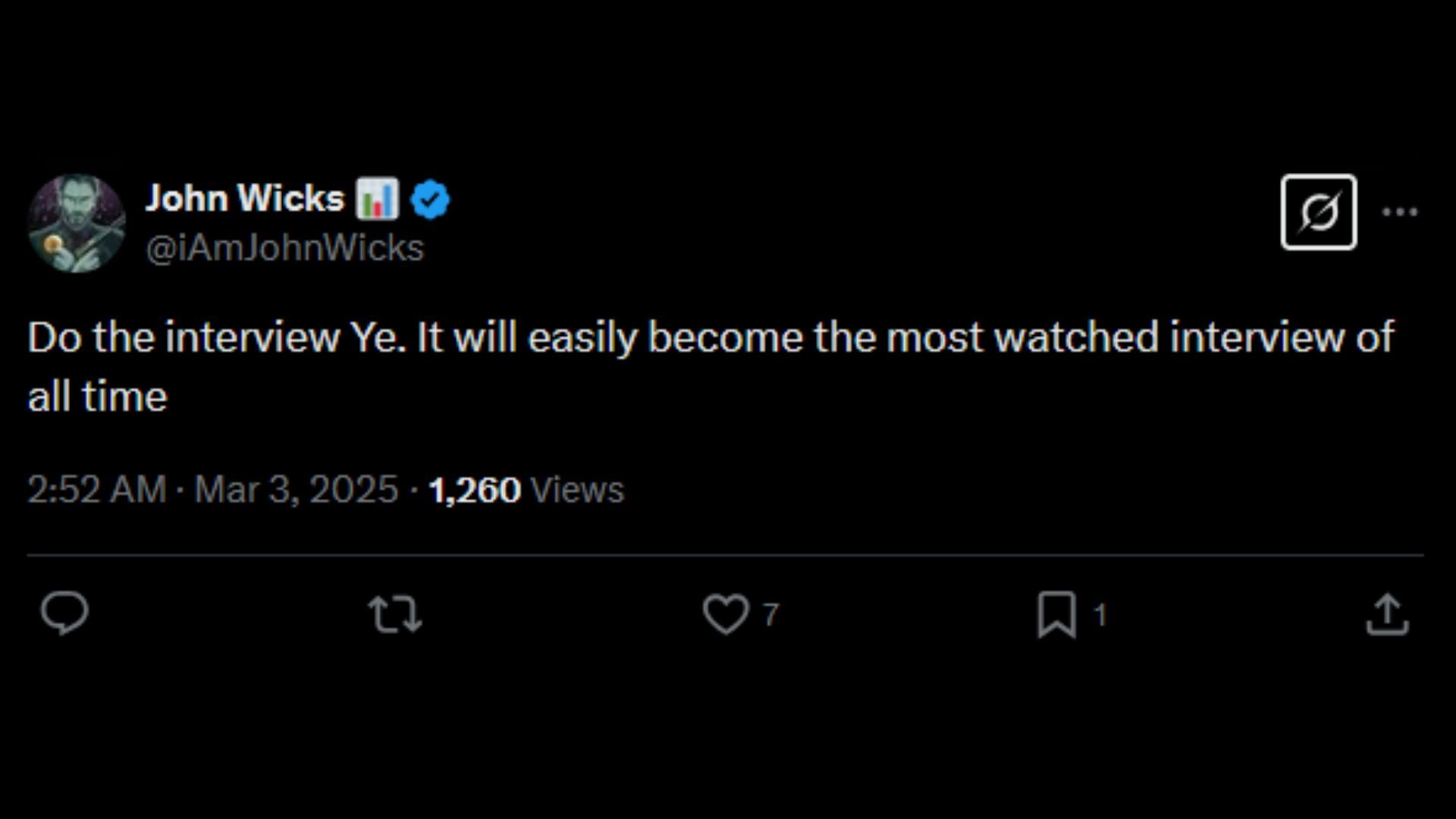Image resolution: width=1456 pixels, height=819 pixels.
Task: Click the Mar 3, 2025 date
Action: [296, 490]
